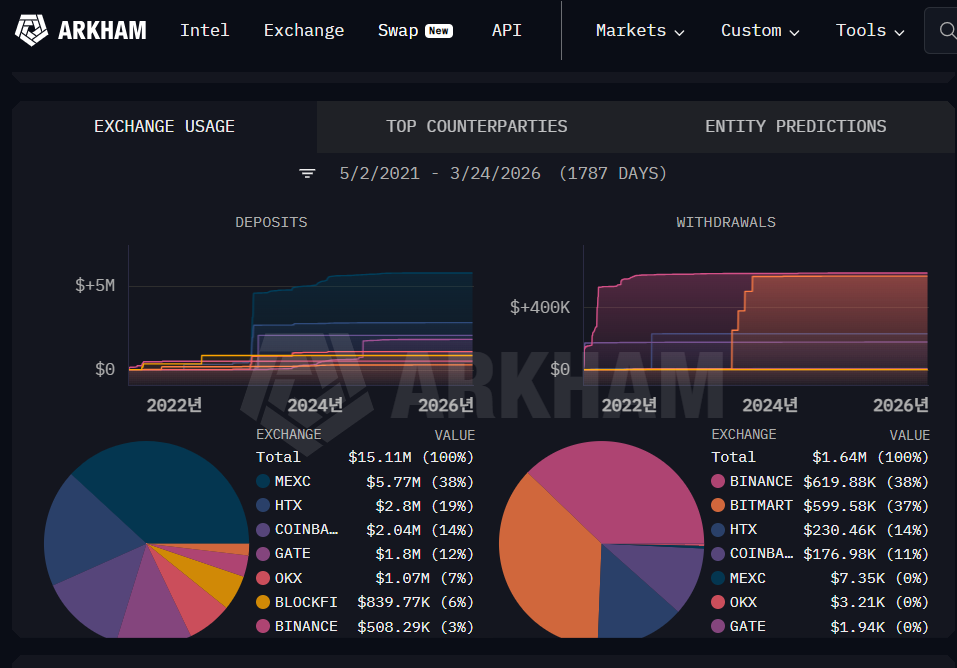957x668 pixels.
Task: Click the $2.8M (19%) deposit value
Action: pyautogui.click(x=424, y=506)
